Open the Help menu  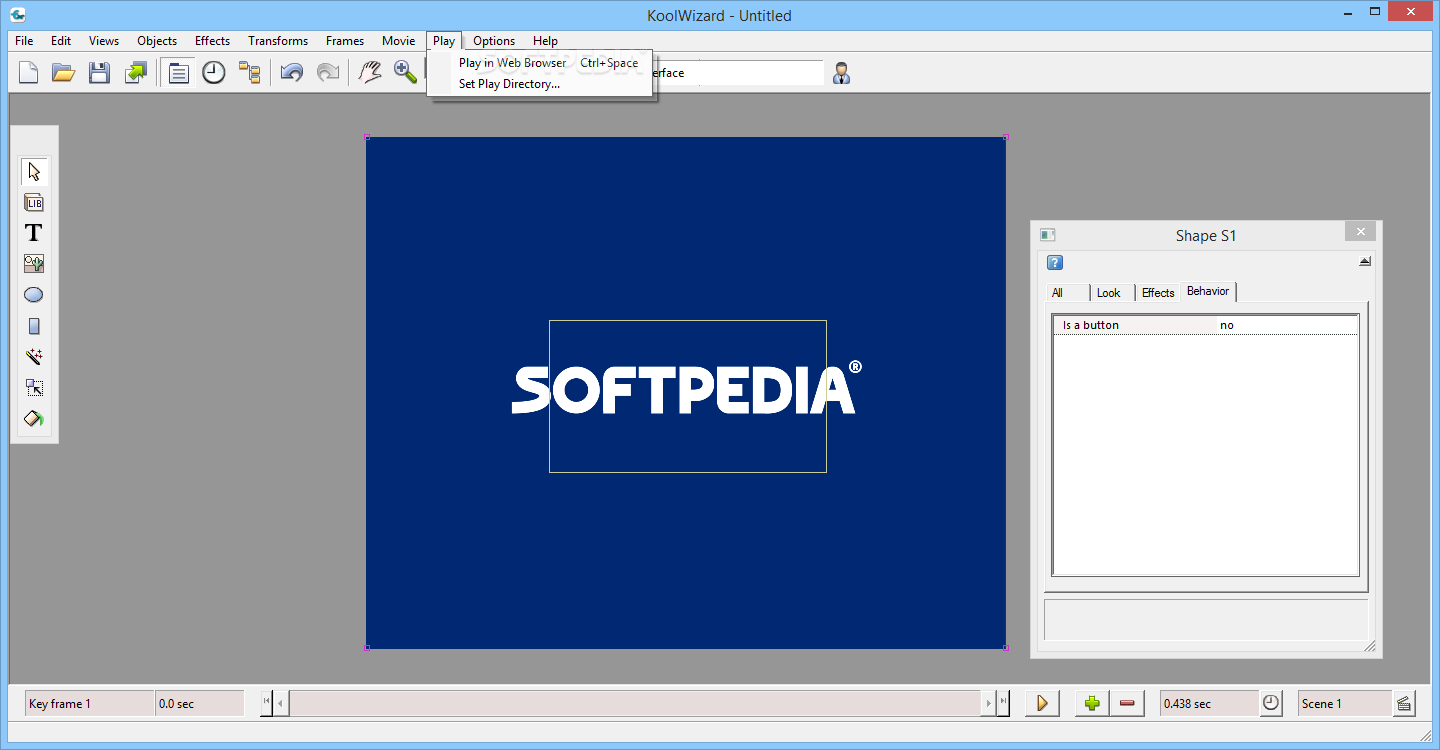tap(545, 41)
